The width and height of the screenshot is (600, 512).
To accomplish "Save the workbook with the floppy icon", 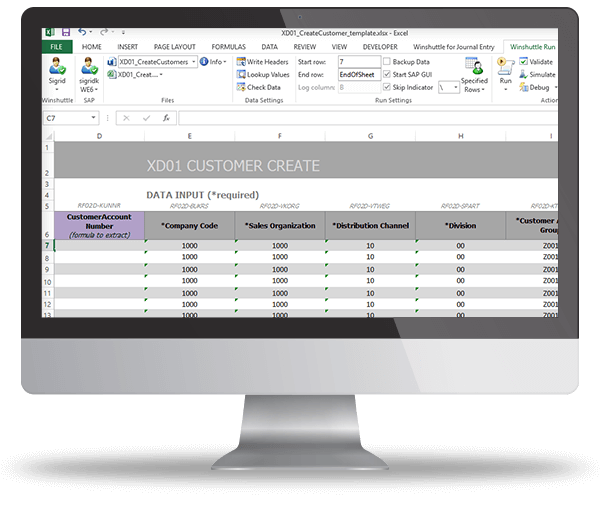I will 66,32.
